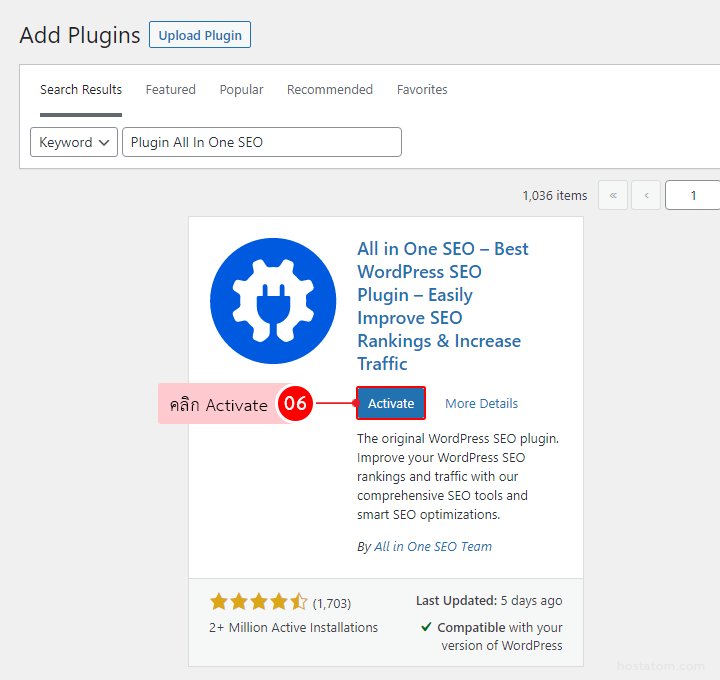Go to first page of results
Image resolution: width=720 pixels, height=680 pixels.
click(x=613, y=195)
